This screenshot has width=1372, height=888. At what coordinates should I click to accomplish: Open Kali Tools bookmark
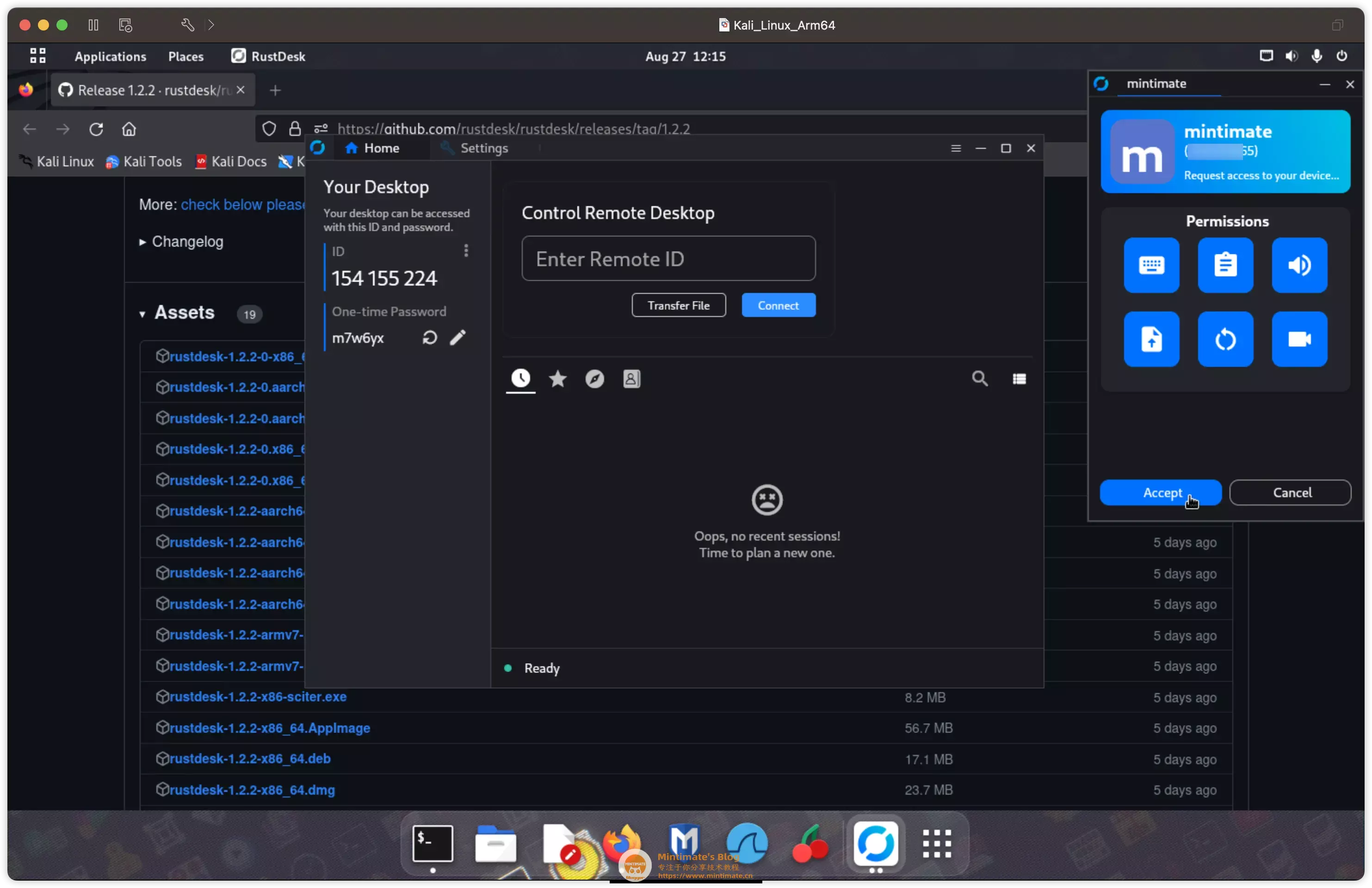143,161
